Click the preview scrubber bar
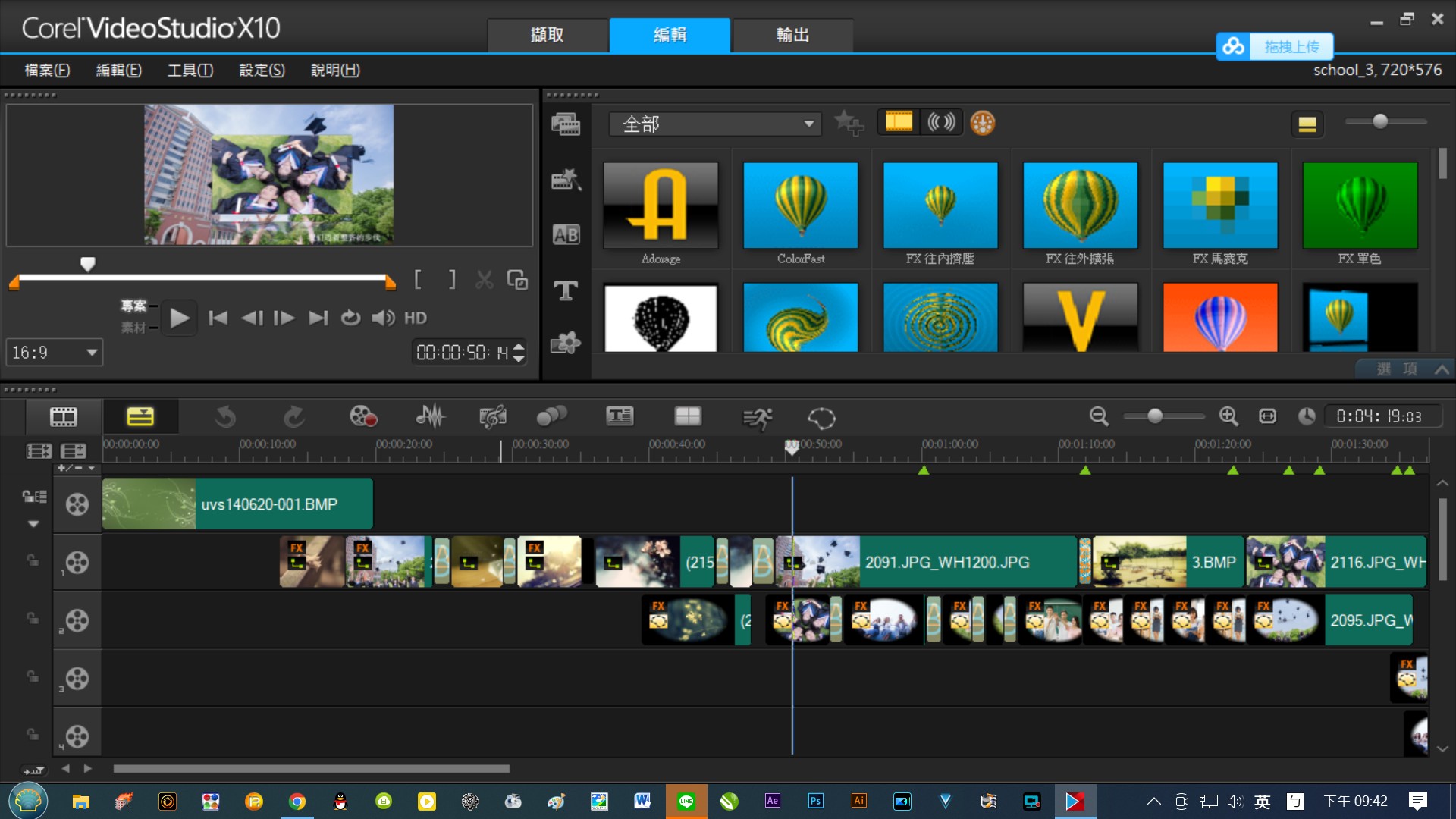Image resolution: width=1456 pixels, height=819 pixels. point(202,278)
